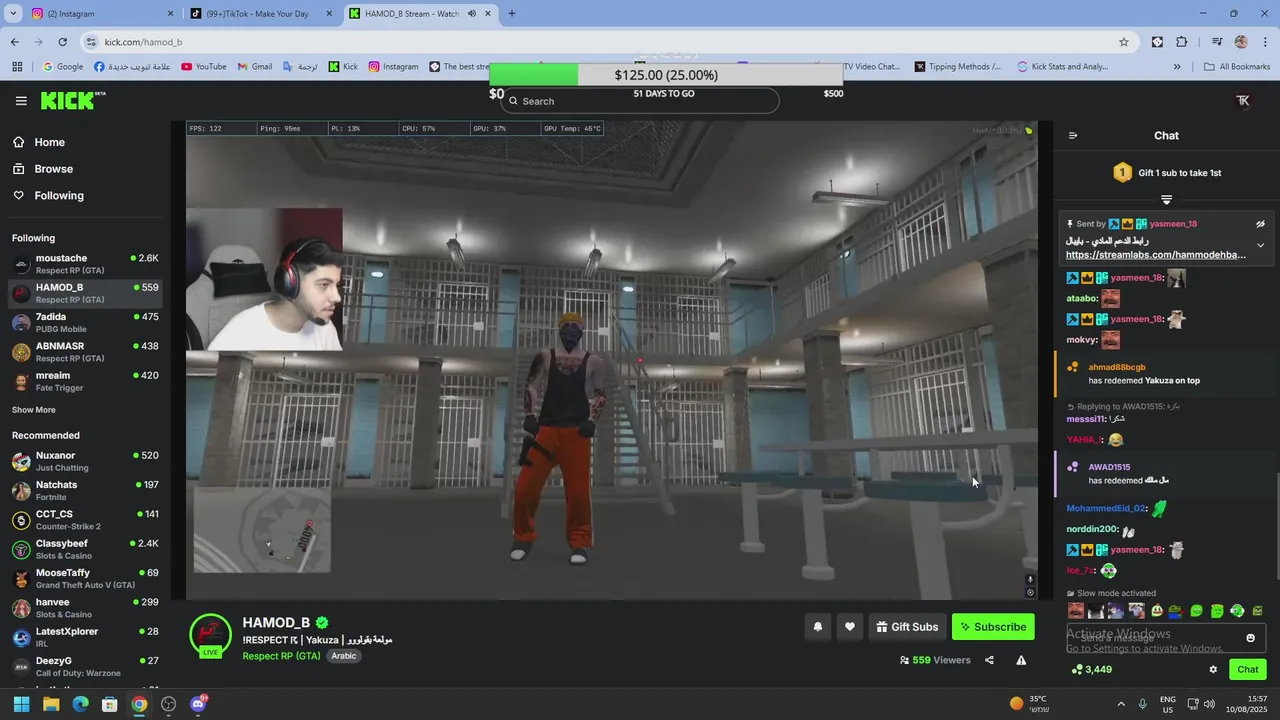Image resolution: width=1280 pixels, height=720 pixels.
Task: Click the user avatar in top right
Action: tap(1243, 101)
